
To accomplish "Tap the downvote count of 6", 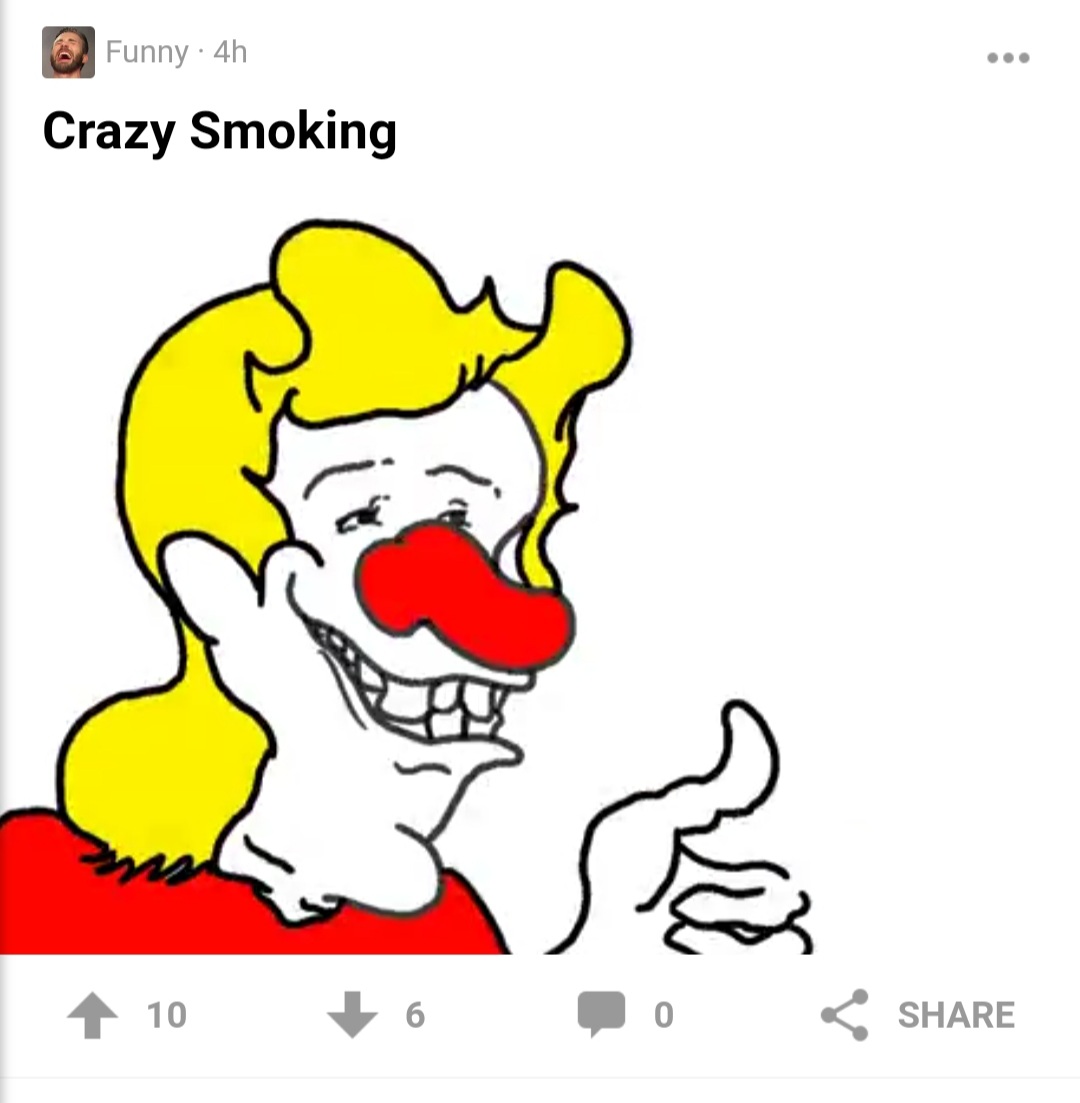I will tap(415, 1015).
